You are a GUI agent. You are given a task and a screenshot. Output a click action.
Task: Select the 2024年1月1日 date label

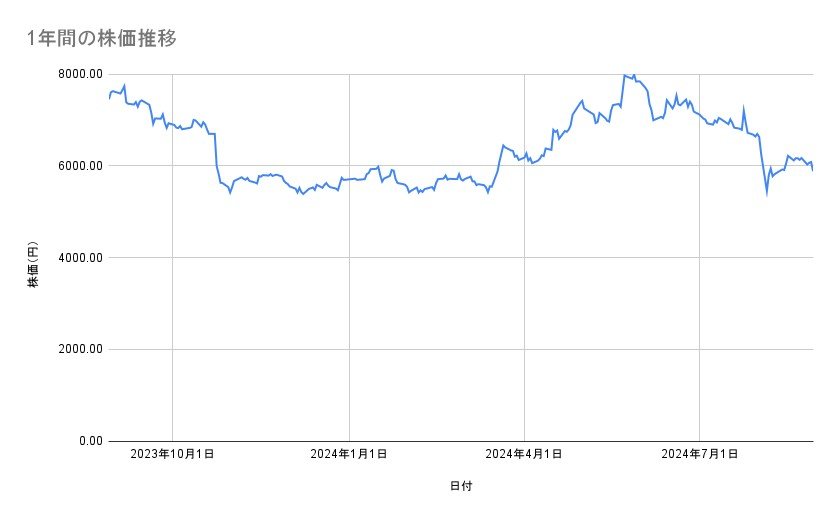tap(349, 454)
